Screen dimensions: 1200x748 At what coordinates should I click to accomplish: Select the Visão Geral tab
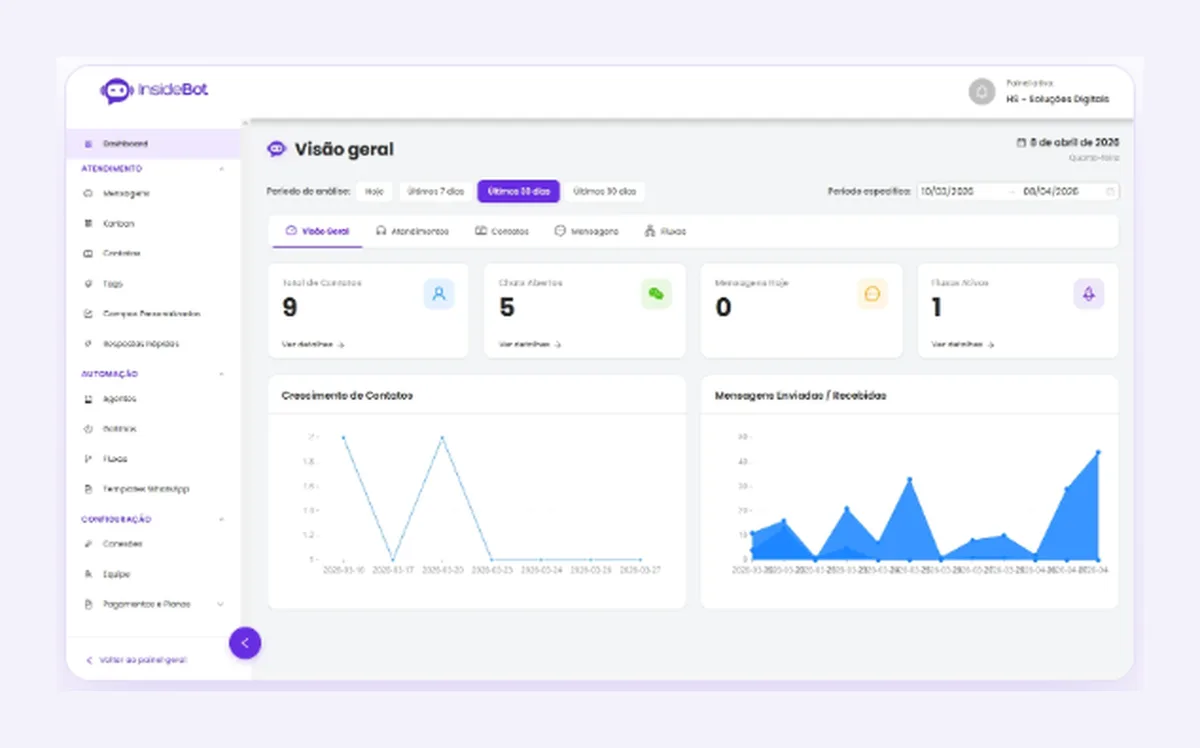(x=318, y=231)
